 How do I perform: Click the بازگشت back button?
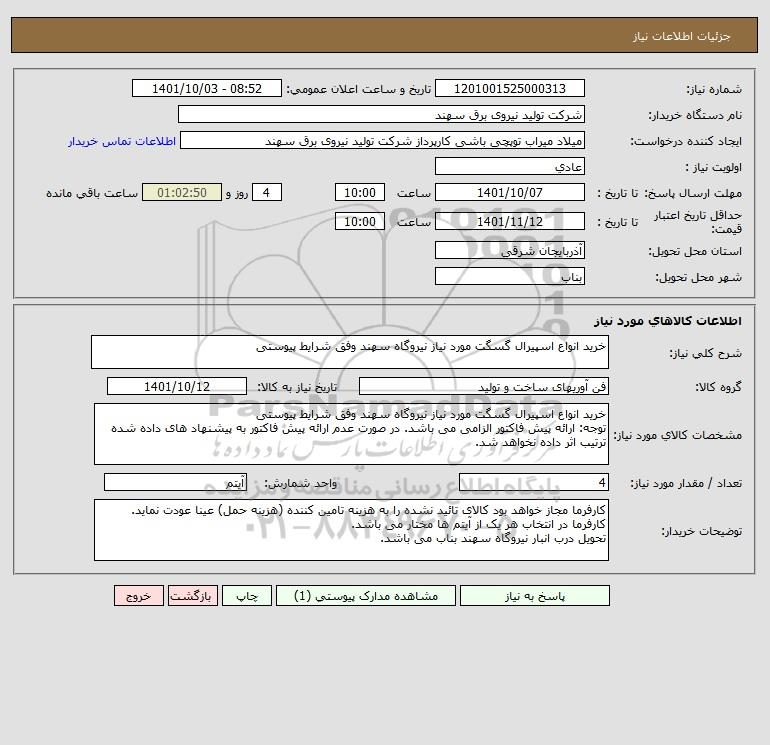[x=192, y=596]
